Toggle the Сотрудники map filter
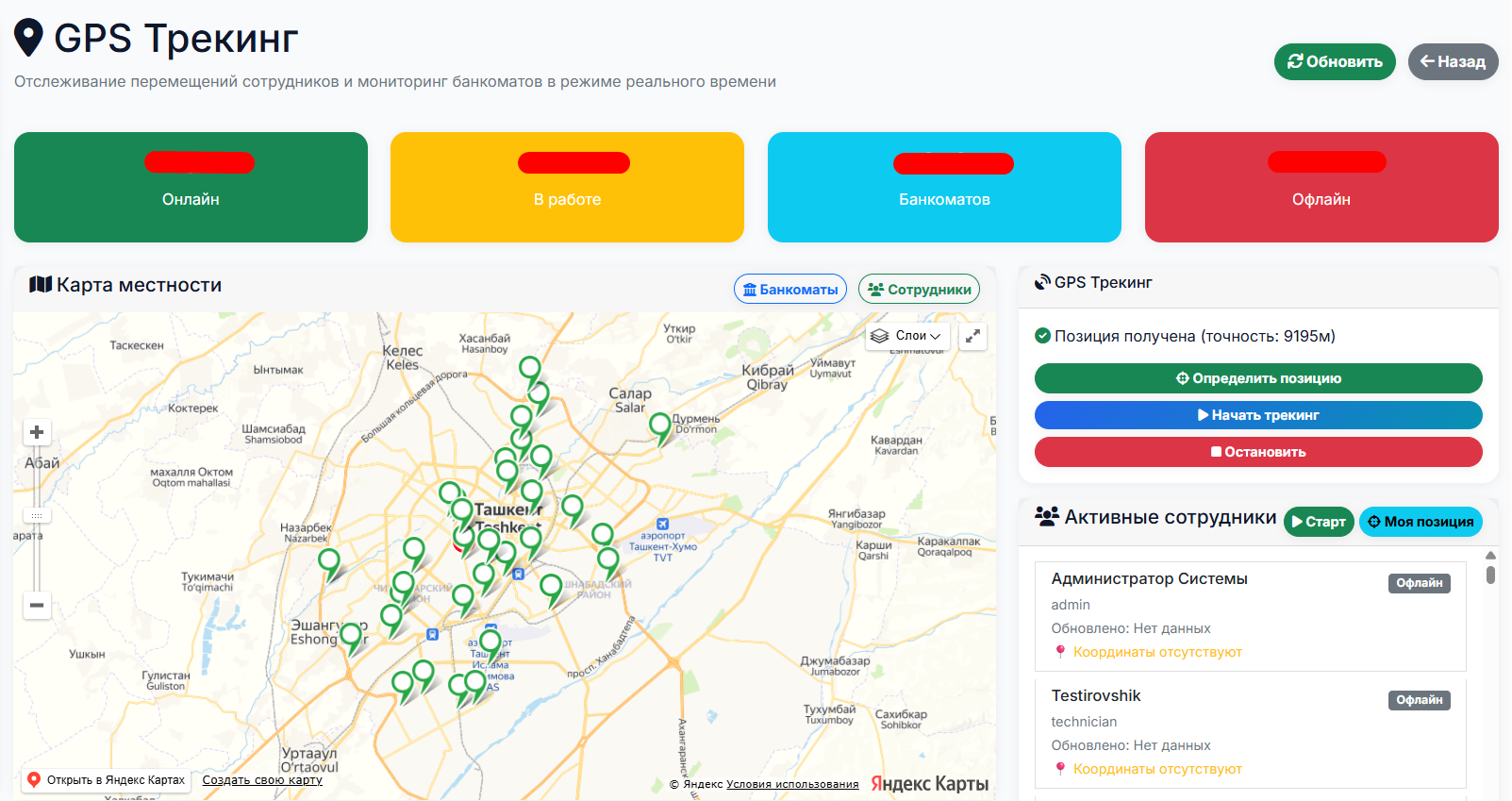Viewport: 1512px width, 801px height. (919, 290)
